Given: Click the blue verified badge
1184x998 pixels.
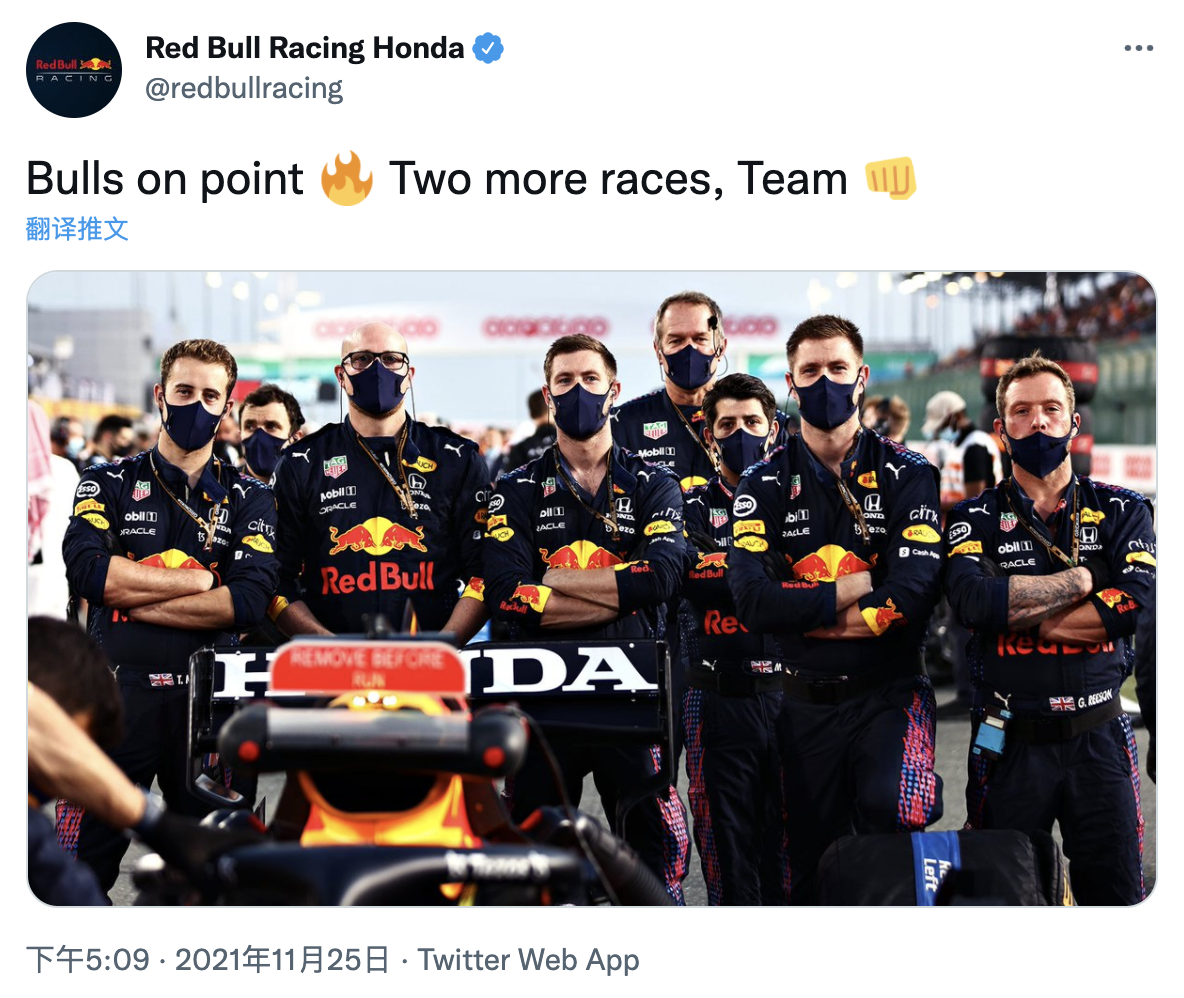Looking at the screenshot, I should [488, 48].
